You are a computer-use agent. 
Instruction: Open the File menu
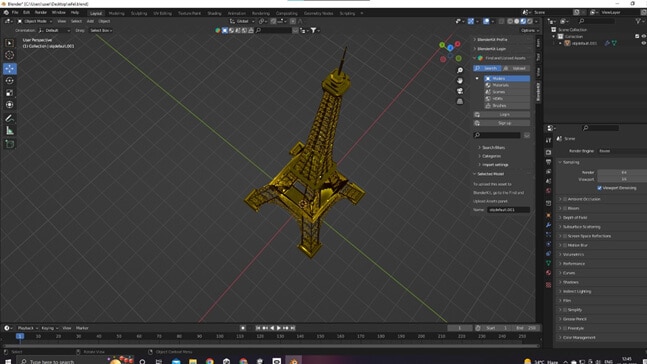pos(15,12)
